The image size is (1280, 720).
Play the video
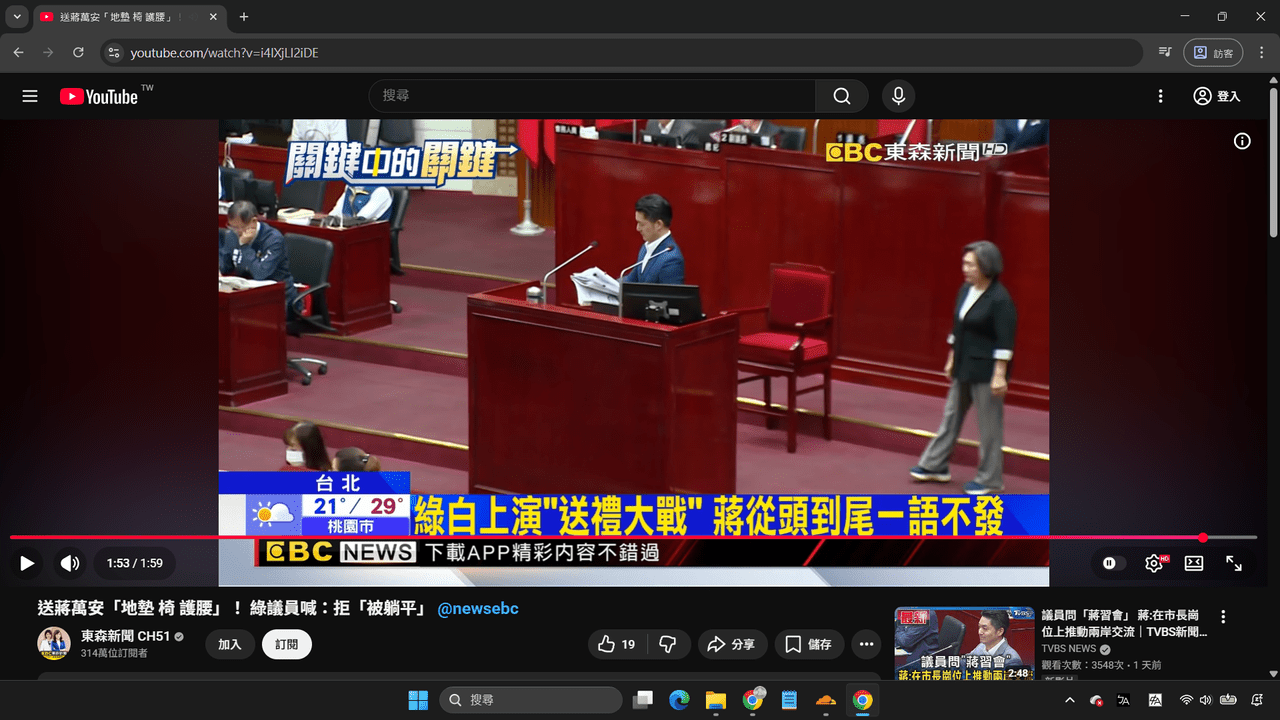(x=27, y=563)
